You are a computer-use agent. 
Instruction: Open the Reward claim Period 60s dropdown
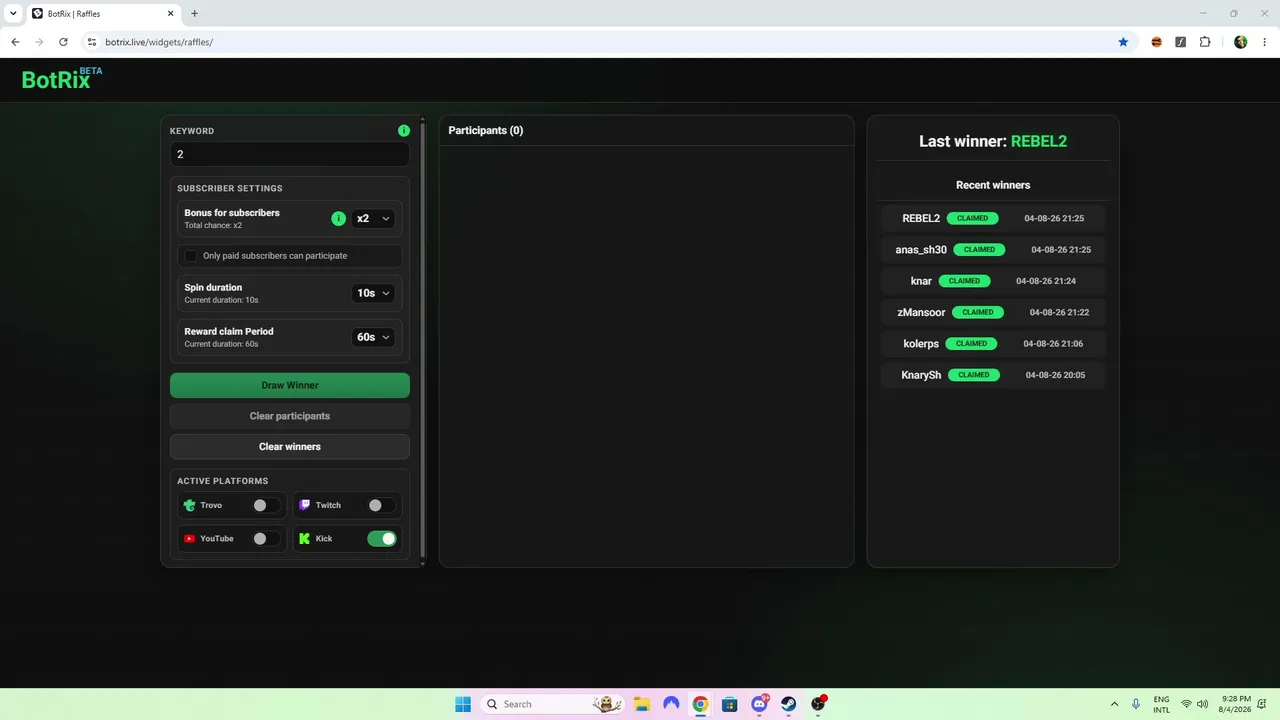373,337
